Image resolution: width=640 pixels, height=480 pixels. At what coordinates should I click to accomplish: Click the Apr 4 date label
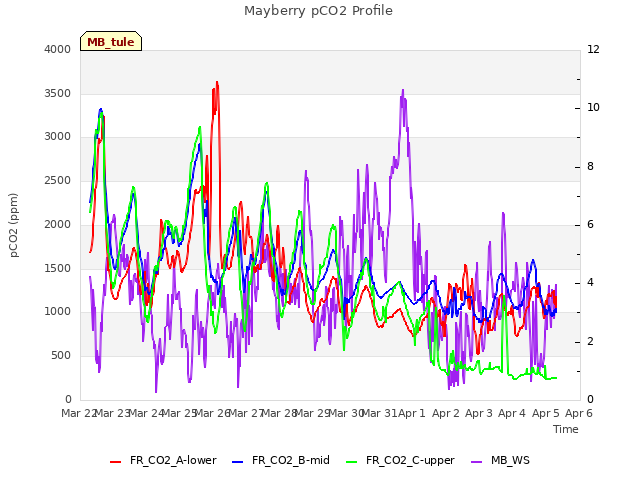(512, 413)
